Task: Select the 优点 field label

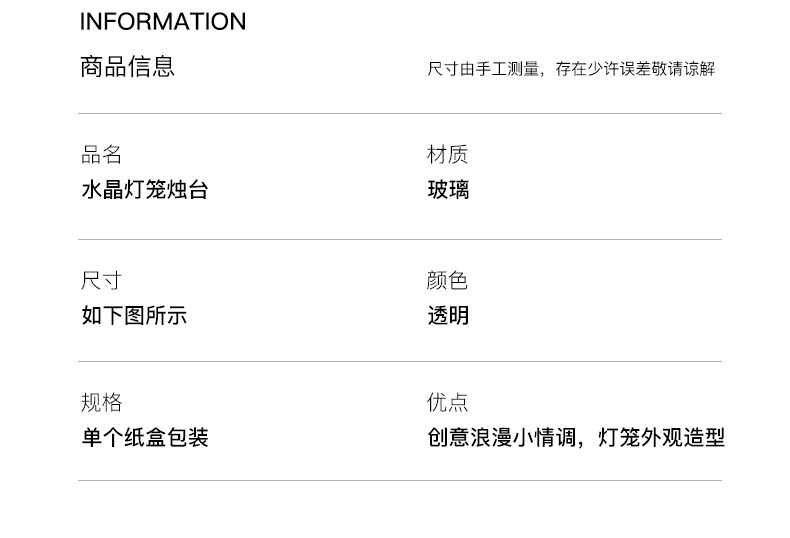Action: click(x=447, y=402)
